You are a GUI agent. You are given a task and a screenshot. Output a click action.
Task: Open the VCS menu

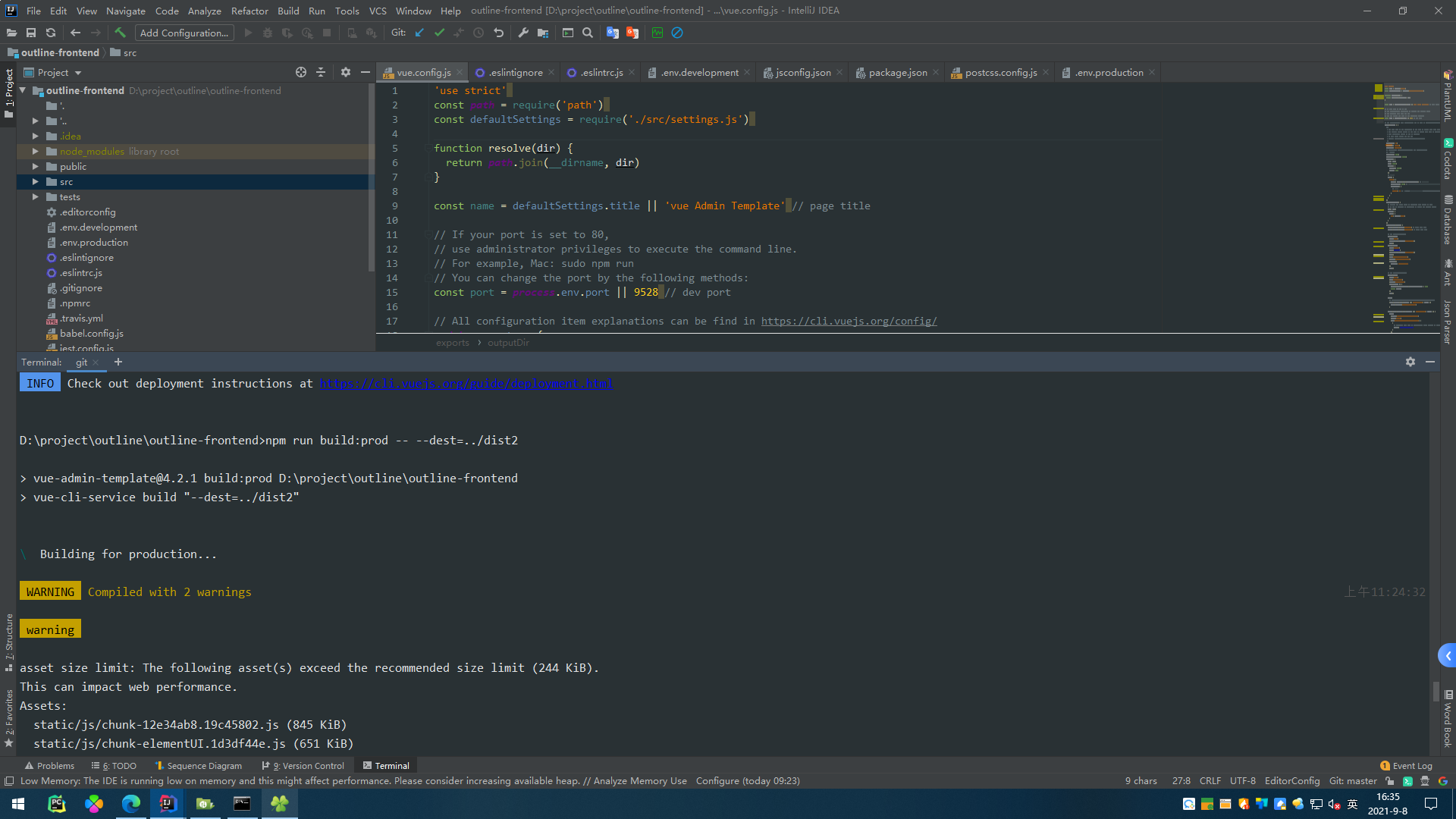pyautogui.click(x=378, y=11)
